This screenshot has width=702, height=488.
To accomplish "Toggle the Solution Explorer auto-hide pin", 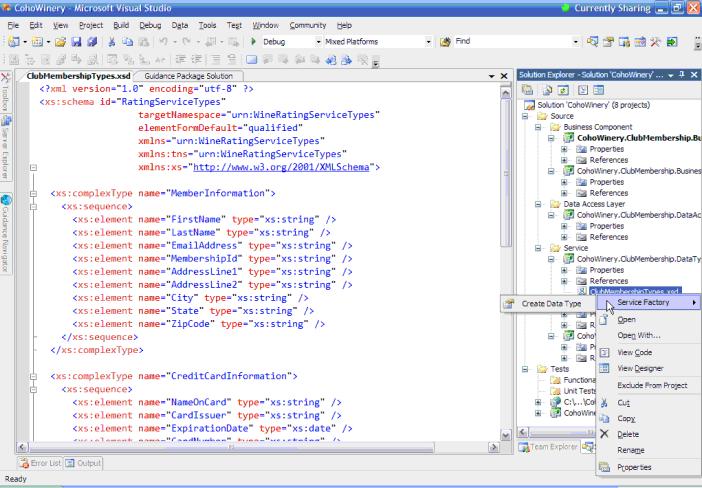I will (x=682, y=75).
